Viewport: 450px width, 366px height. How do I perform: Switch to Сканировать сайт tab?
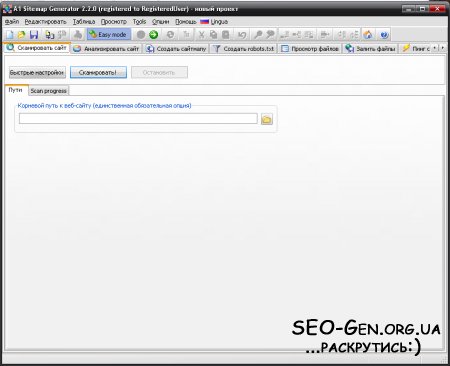(37, 48)
